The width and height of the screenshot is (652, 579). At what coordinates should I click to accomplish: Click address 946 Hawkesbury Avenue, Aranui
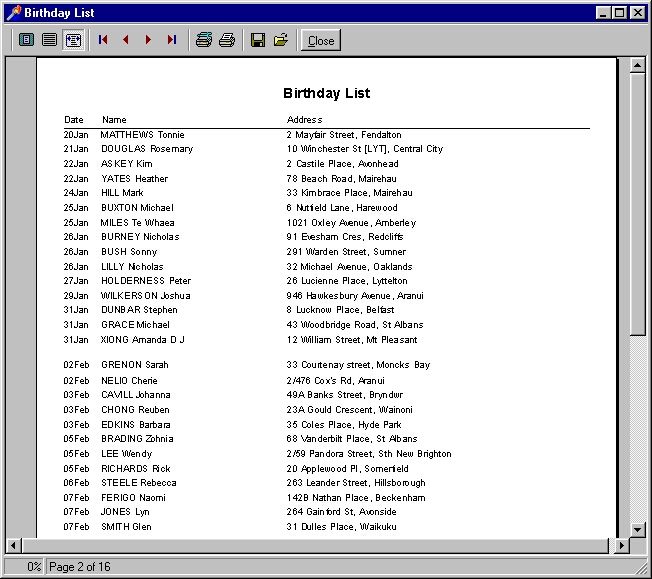355,296
